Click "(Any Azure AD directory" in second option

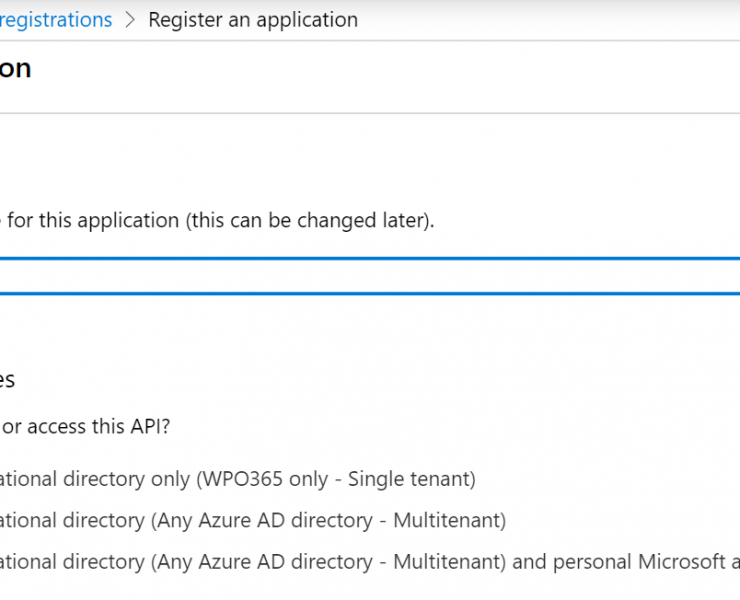262,520
